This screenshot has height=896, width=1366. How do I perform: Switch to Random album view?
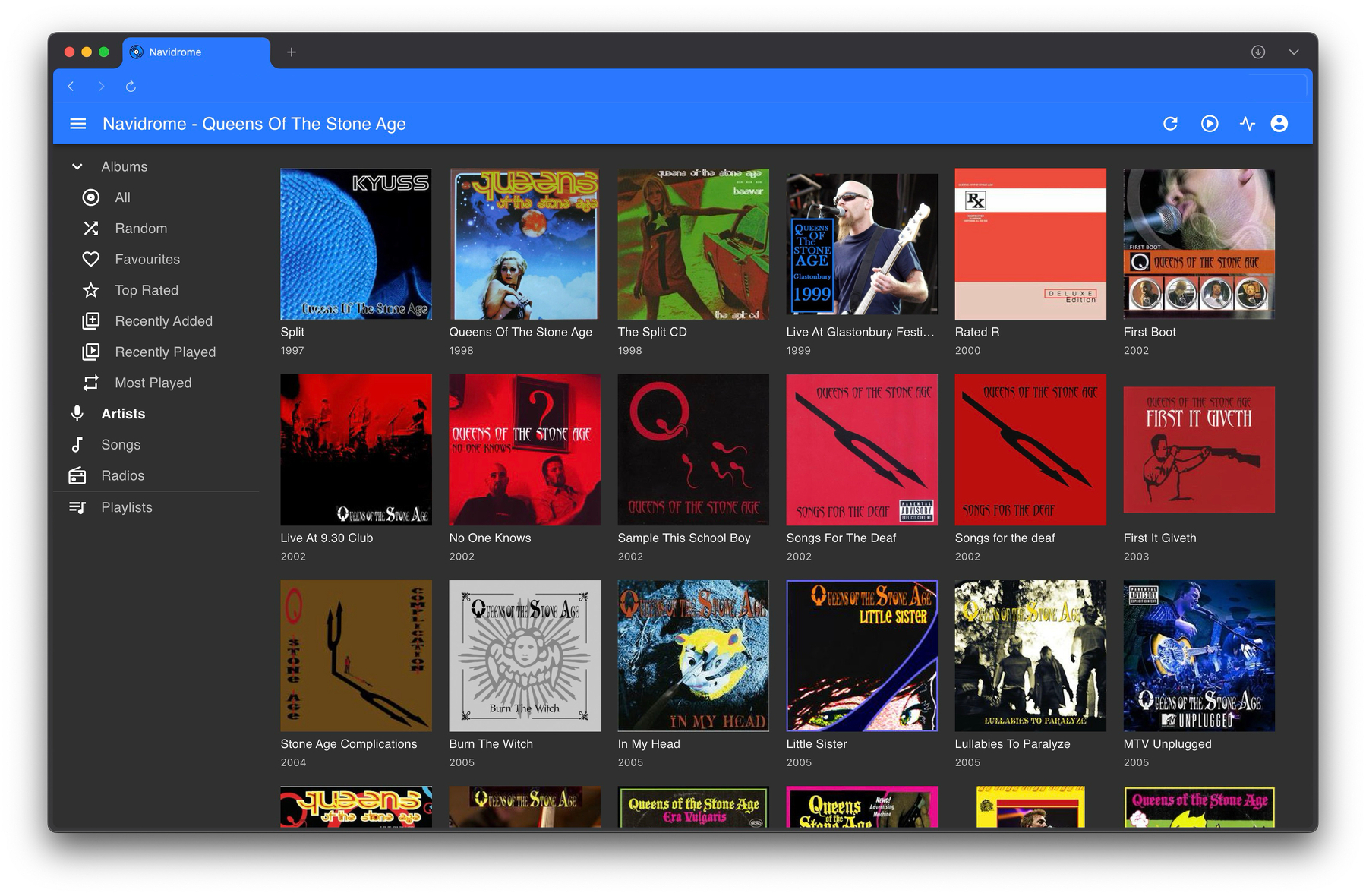point(140,228)
